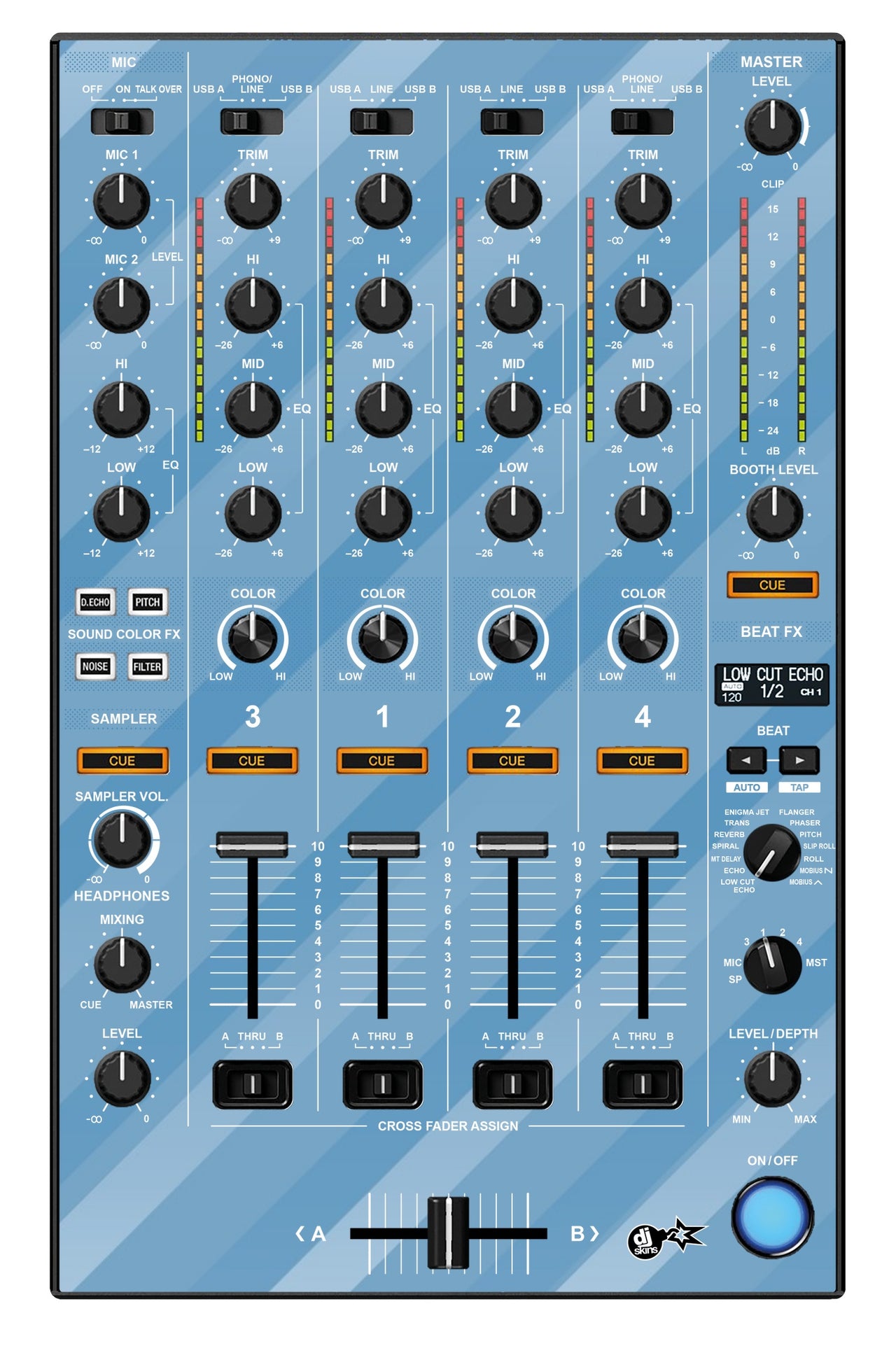This screenshot has width=896, height=1346.
Task: Click channel 2 COLOR knob
Action: [513, 638]
